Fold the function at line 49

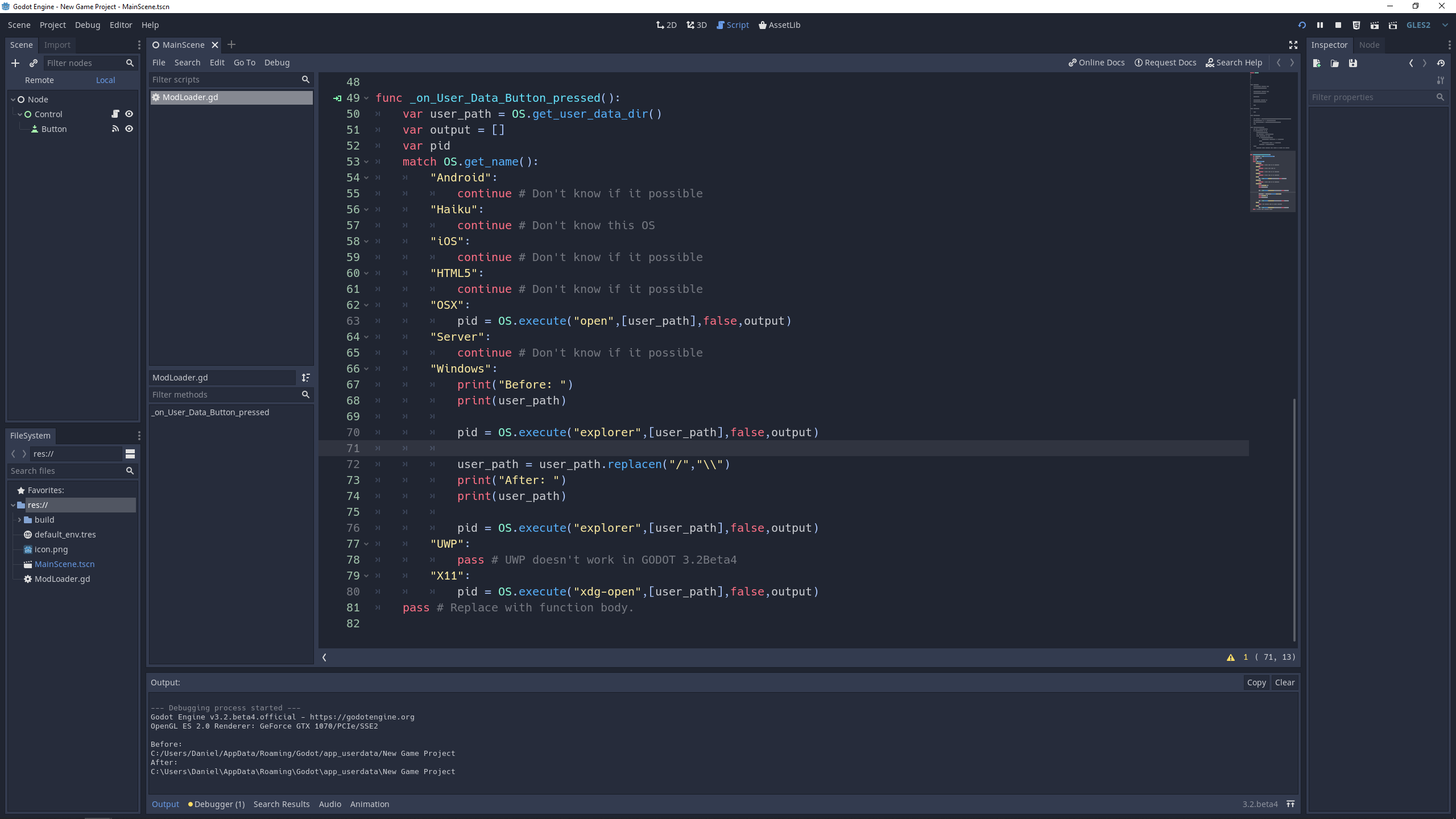pyautogui.click(x=366, y=98)
